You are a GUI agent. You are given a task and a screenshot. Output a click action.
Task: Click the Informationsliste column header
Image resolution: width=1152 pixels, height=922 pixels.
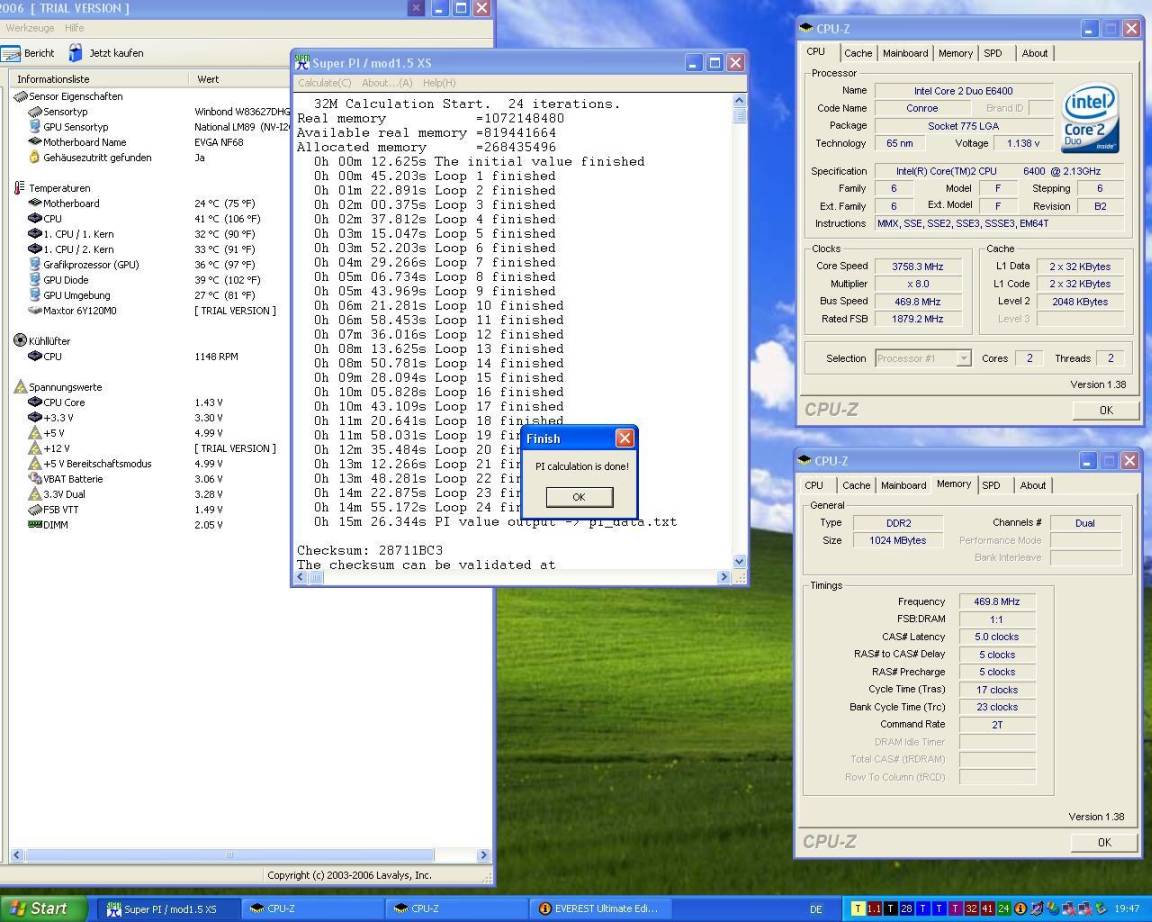(x=98, y=79)
